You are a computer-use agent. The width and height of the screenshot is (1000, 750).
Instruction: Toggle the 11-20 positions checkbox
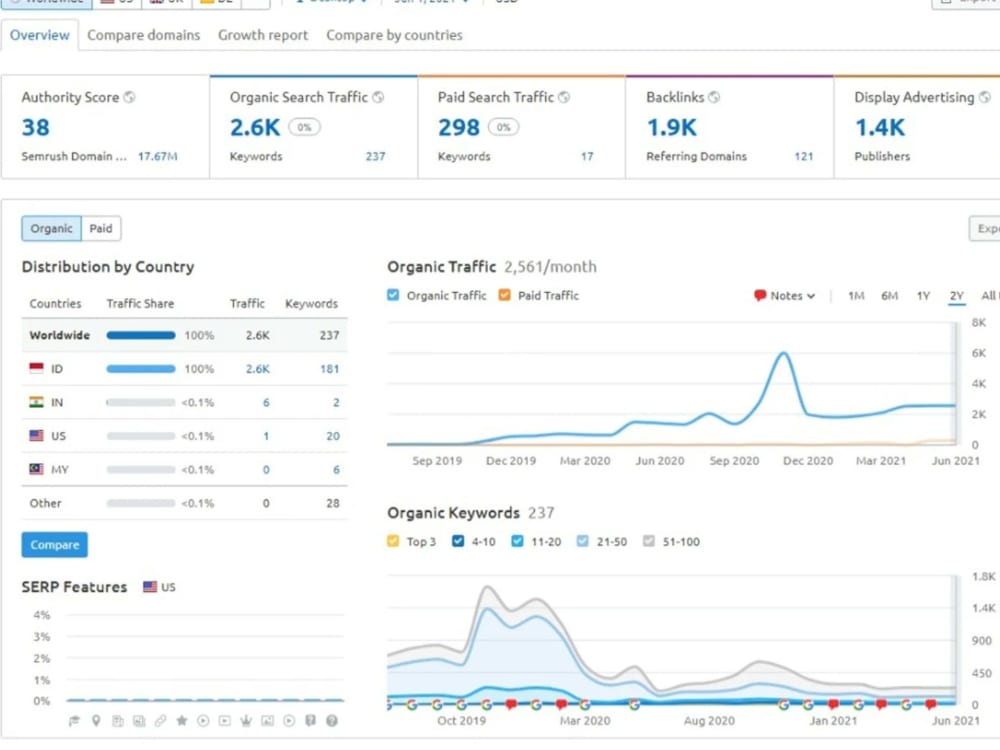click(517, 541)
